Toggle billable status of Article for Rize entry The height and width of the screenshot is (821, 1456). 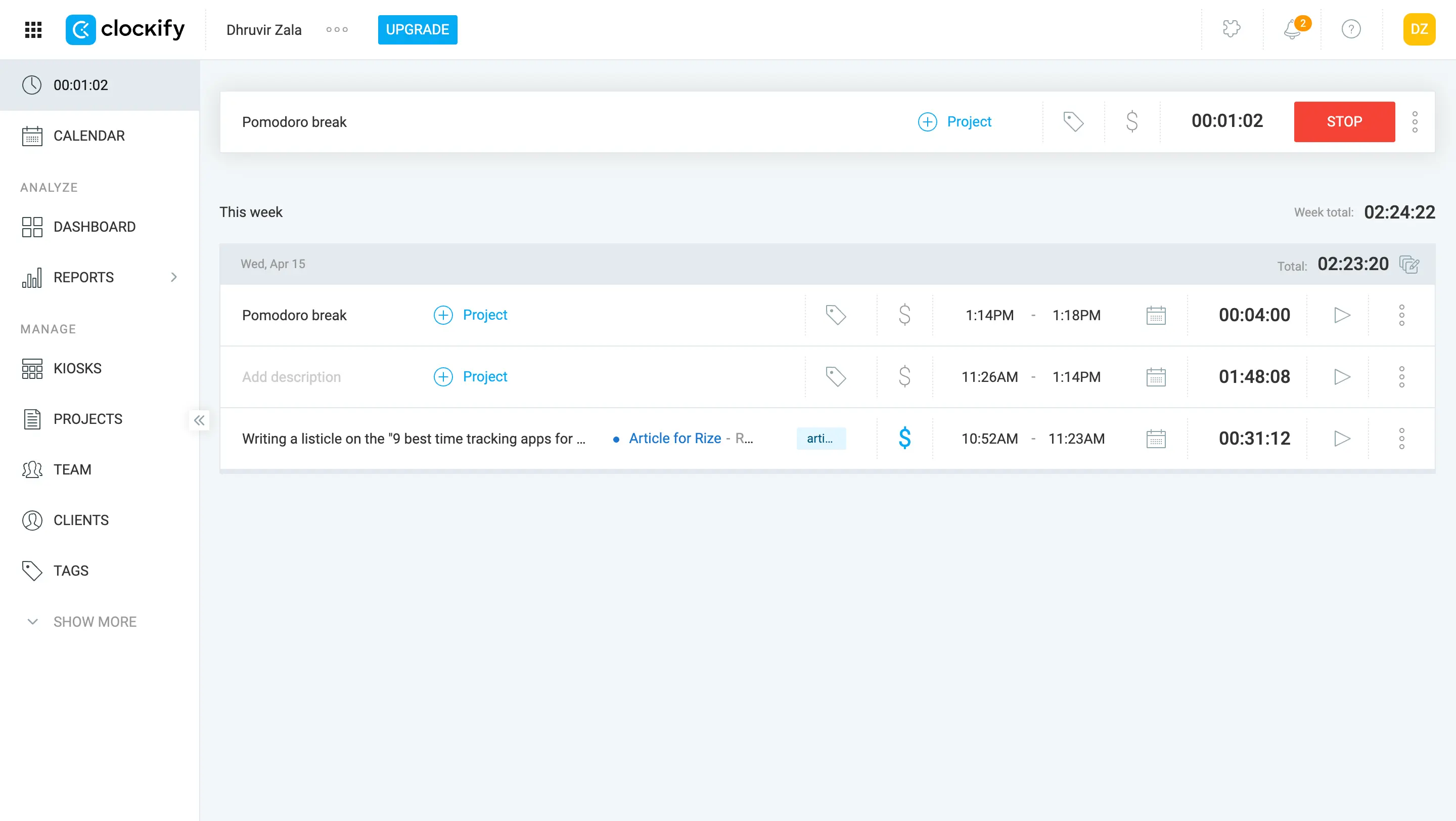coord(904,439)
